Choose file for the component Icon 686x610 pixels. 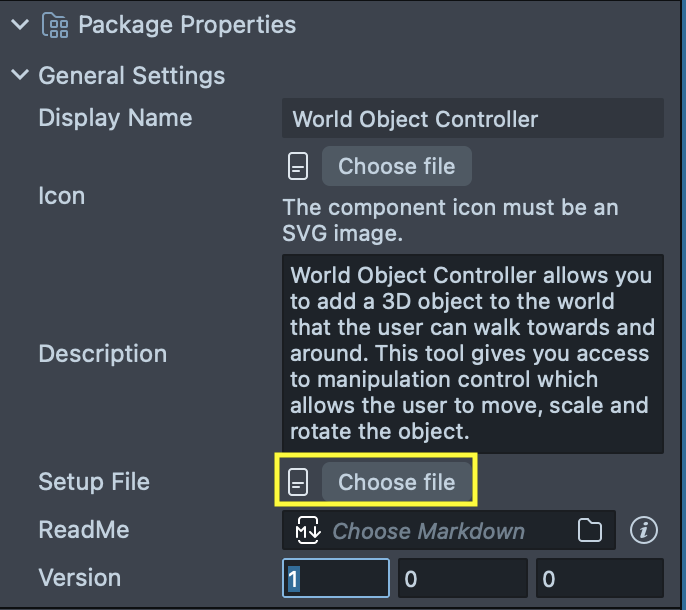tap(396, 167)
